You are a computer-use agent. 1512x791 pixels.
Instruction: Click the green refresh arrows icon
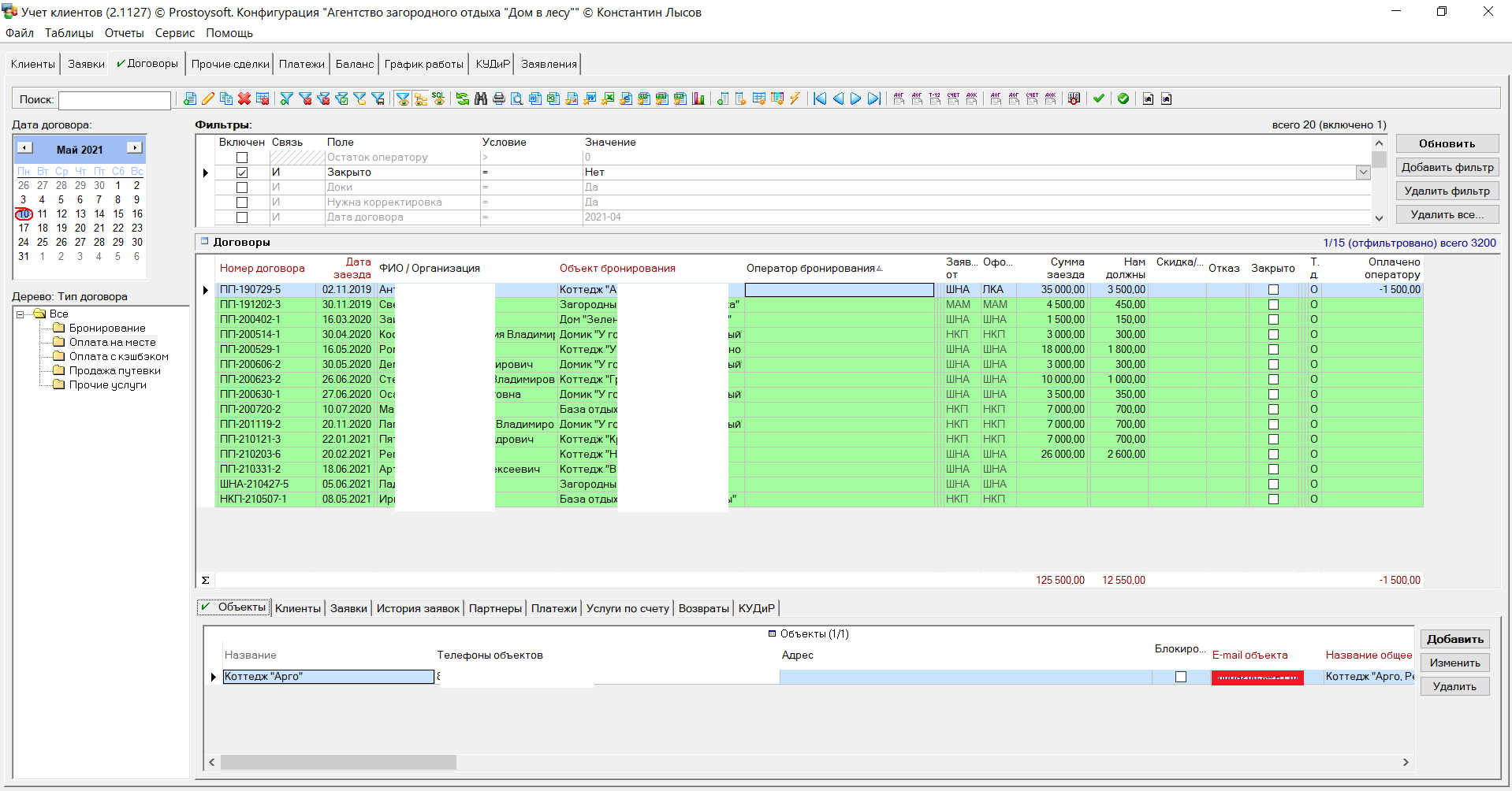(x=463, y=98)
